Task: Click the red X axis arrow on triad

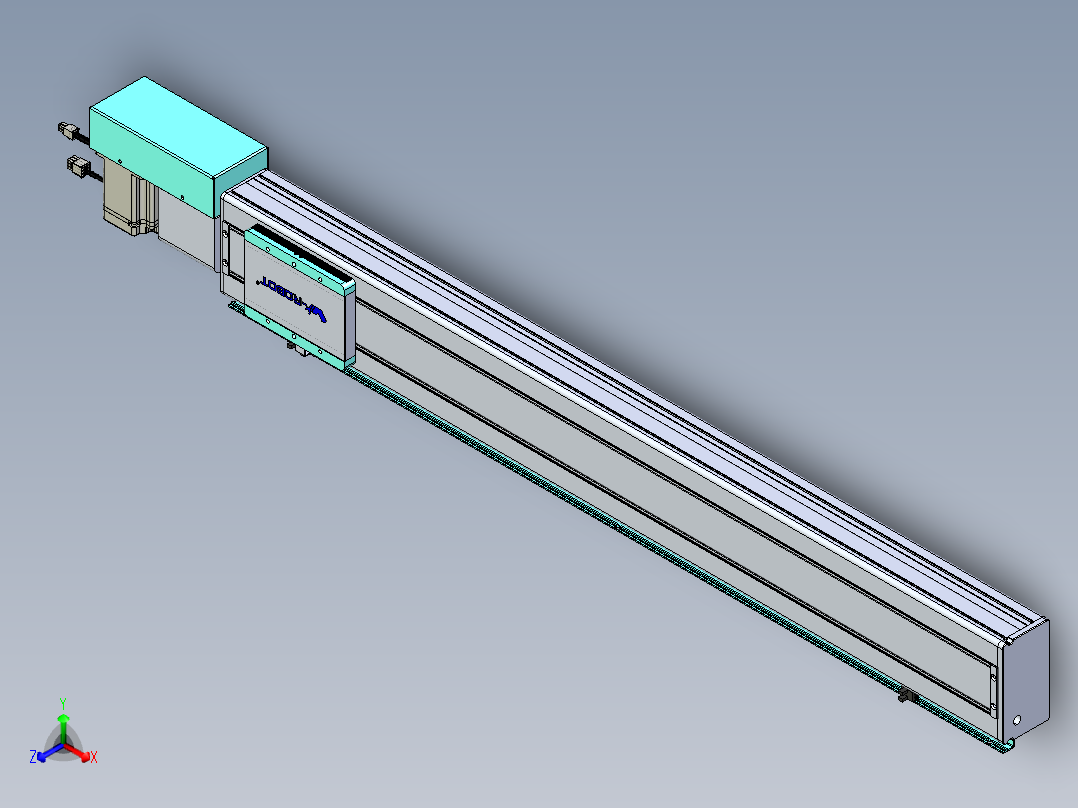Action: click(x=77, y=752)
